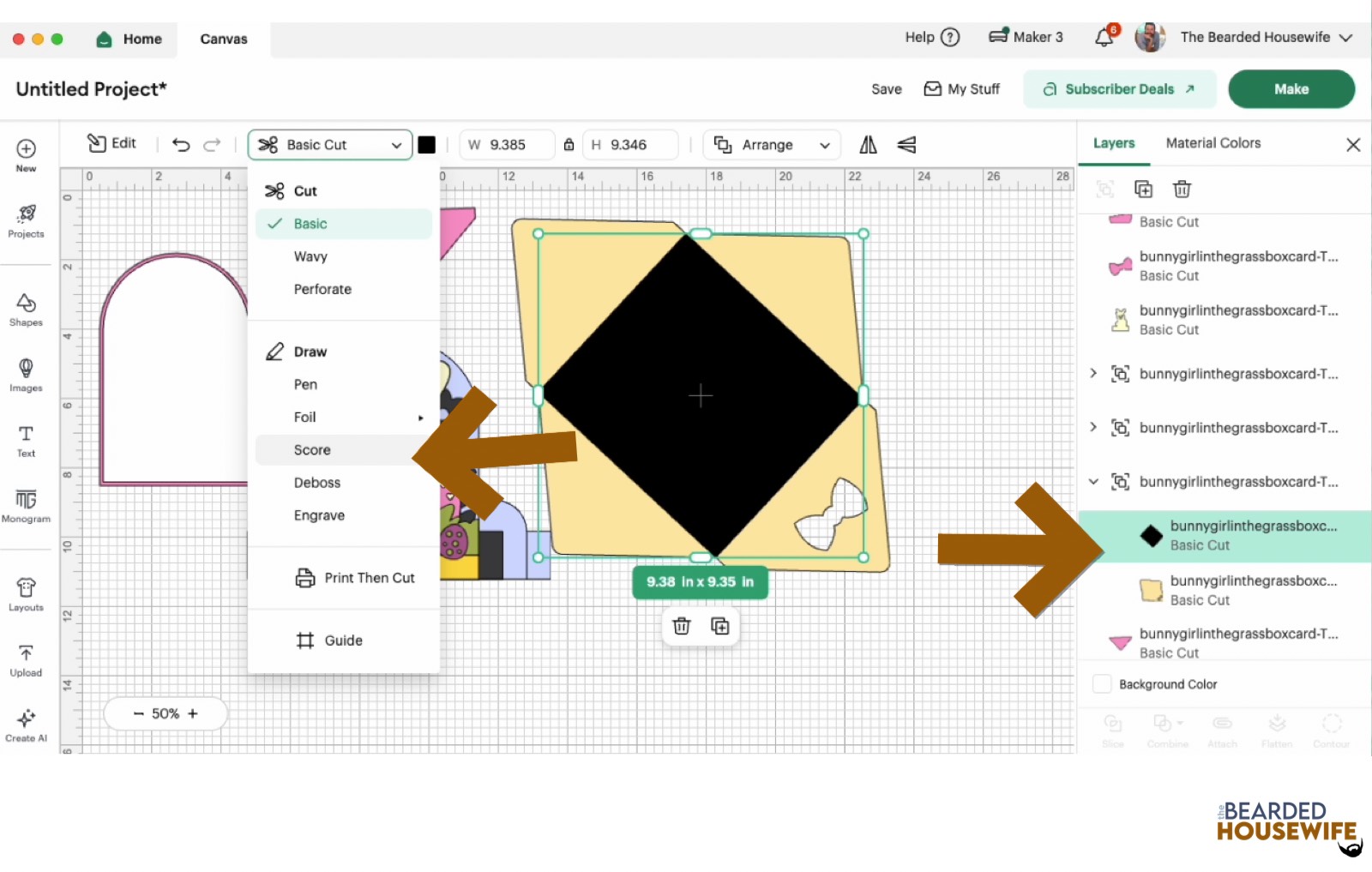This screenshot has width=1372, height=872.
Task: Click the green Make button
Action: tap(1291, 89)
